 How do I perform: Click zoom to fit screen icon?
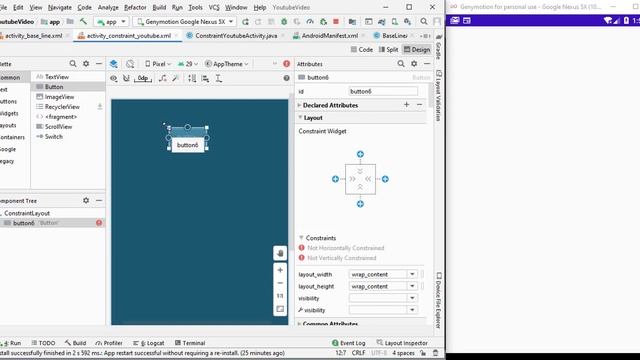280,309
